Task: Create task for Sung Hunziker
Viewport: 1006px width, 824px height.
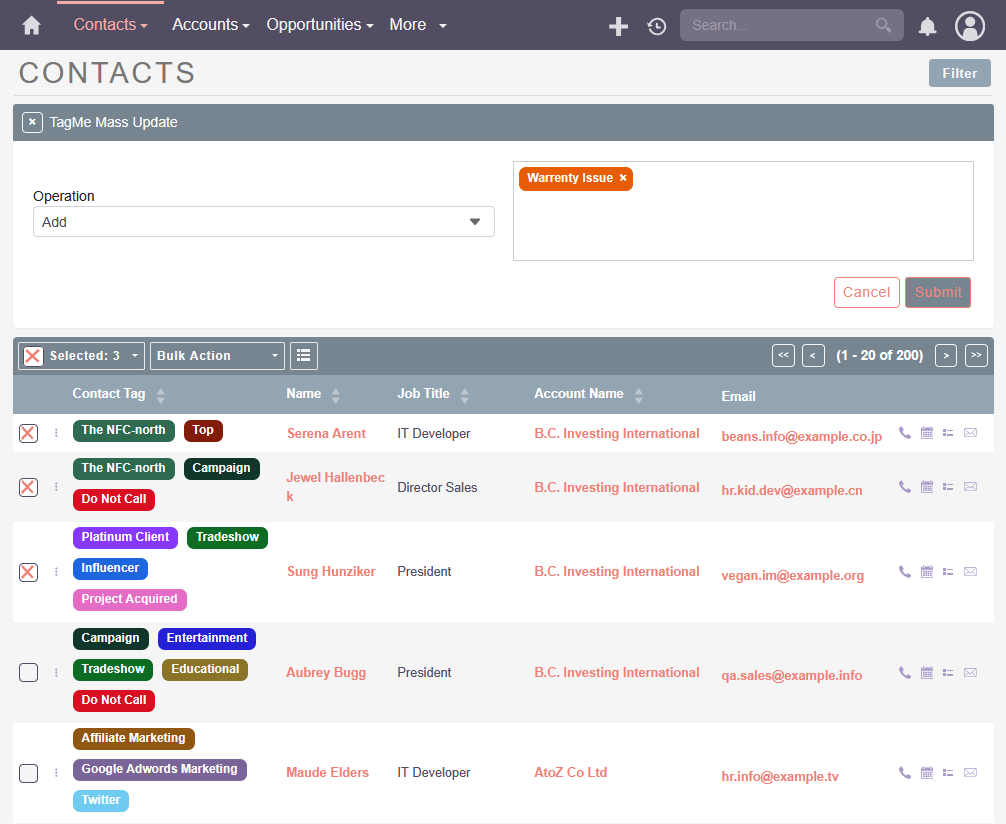Action: pyautogui.click(x=948, y=571)
